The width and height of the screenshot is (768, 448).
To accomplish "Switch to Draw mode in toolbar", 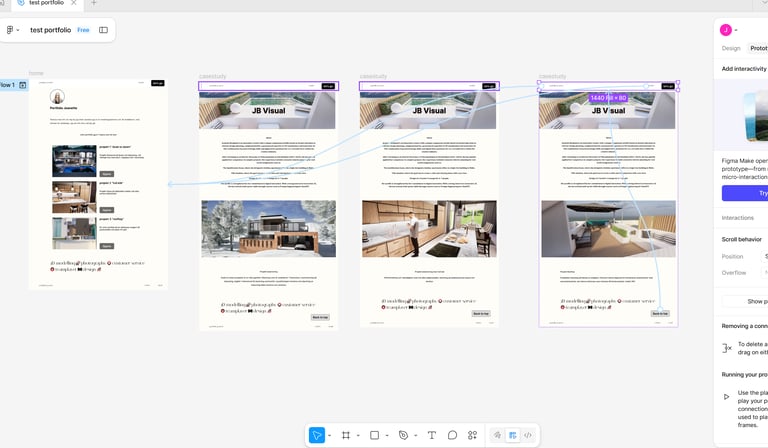I will 497,435.
